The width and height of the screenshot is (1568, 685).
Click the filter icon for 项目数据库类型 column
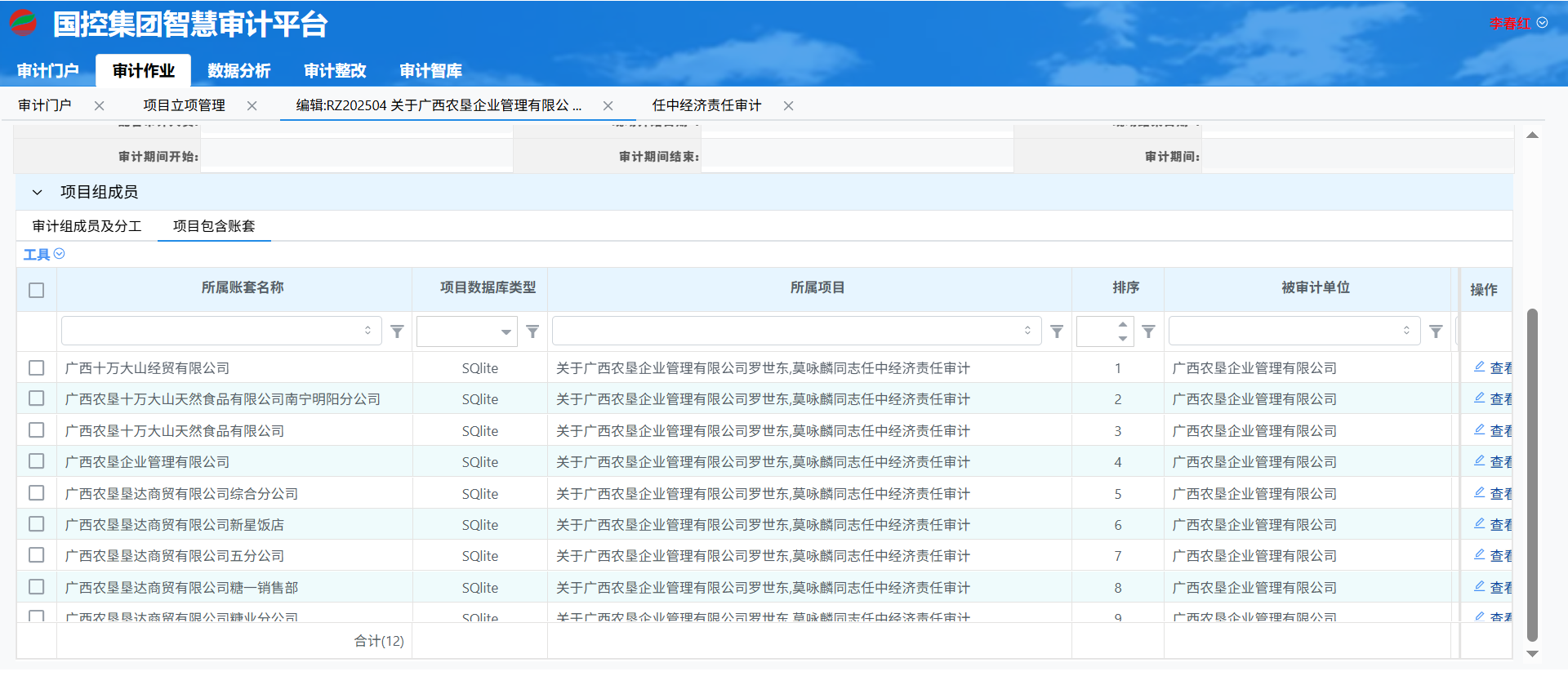pyautogui.click(x=532, y=331)
